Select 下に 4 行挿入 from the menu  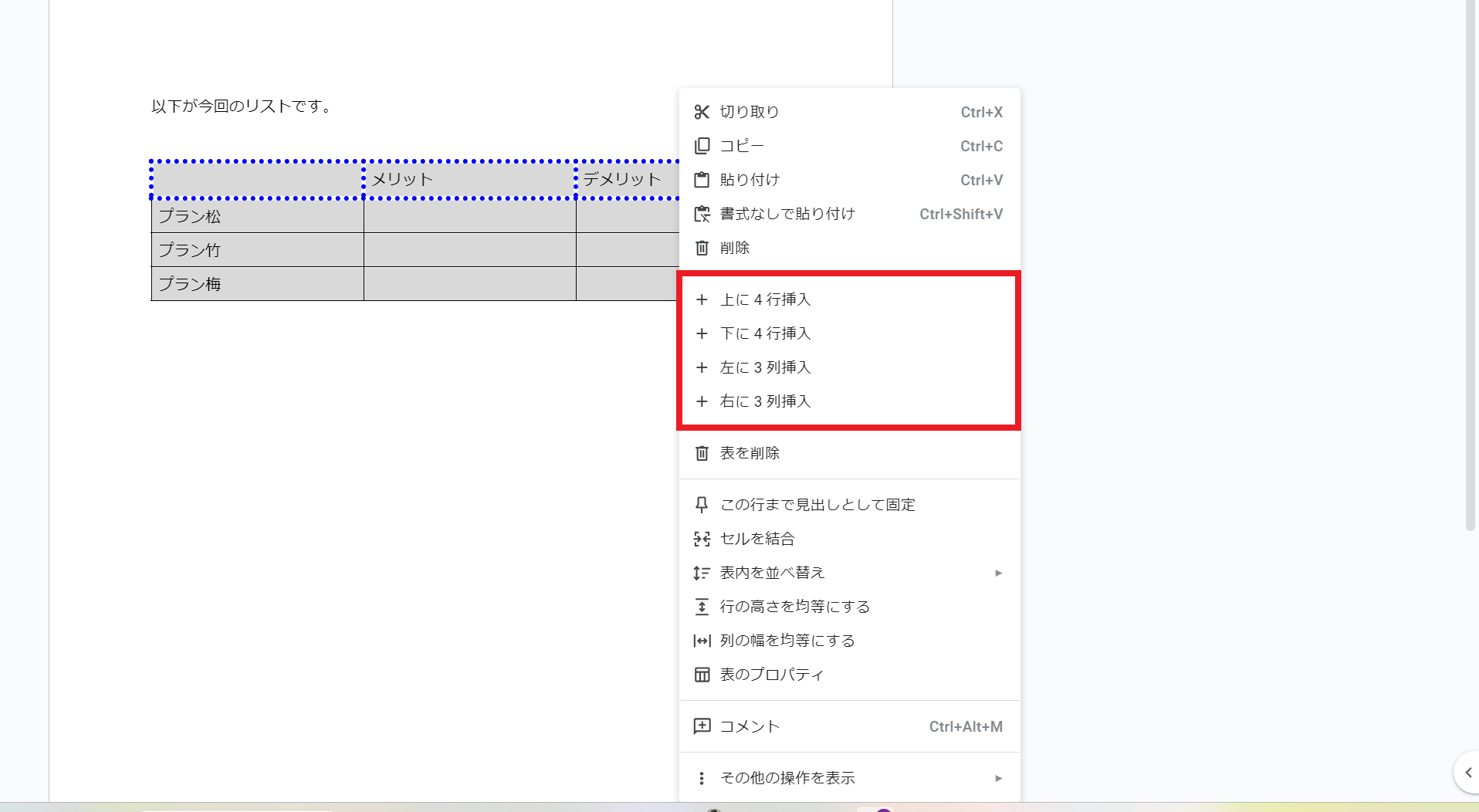[765, 333]
